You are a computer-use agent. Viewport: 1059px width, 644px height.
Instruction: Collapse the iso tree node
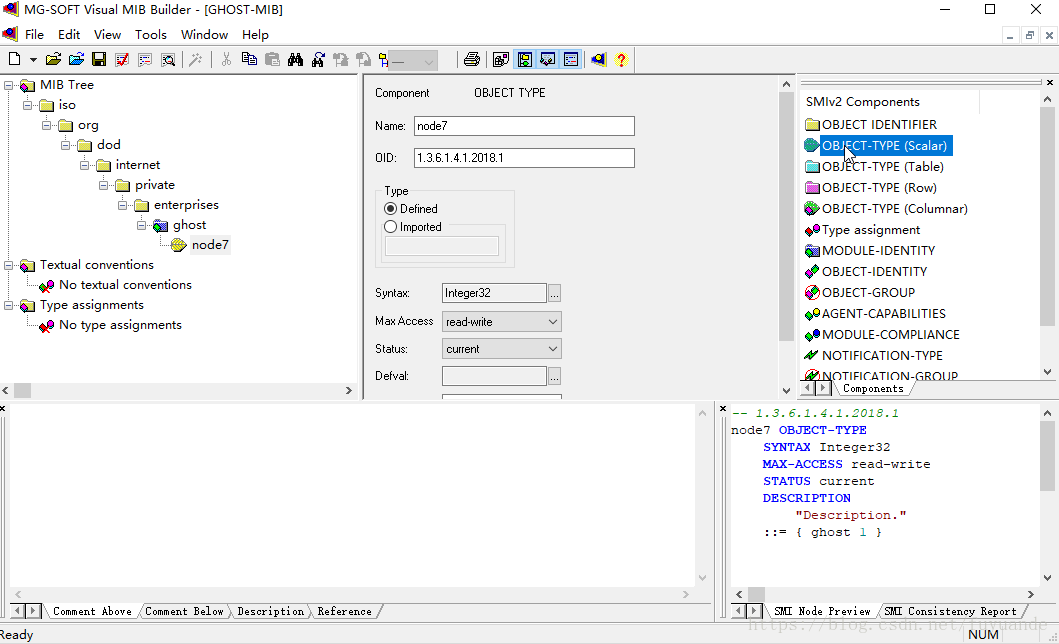(28, 105)
